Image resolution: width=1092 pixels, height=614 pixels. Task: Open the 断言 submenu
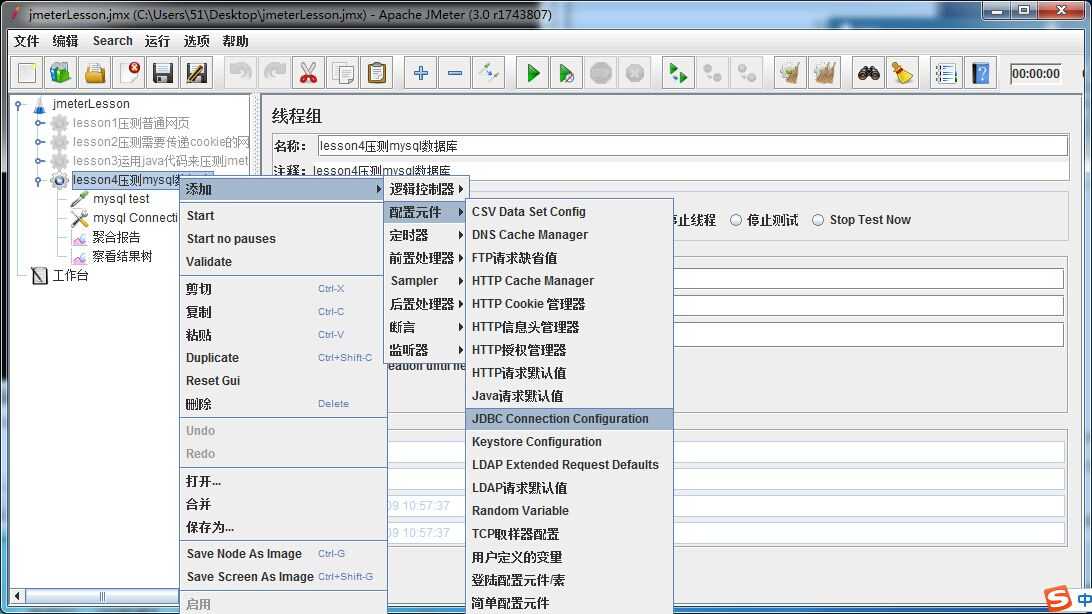pyautogui.click(x=426, y=327)
